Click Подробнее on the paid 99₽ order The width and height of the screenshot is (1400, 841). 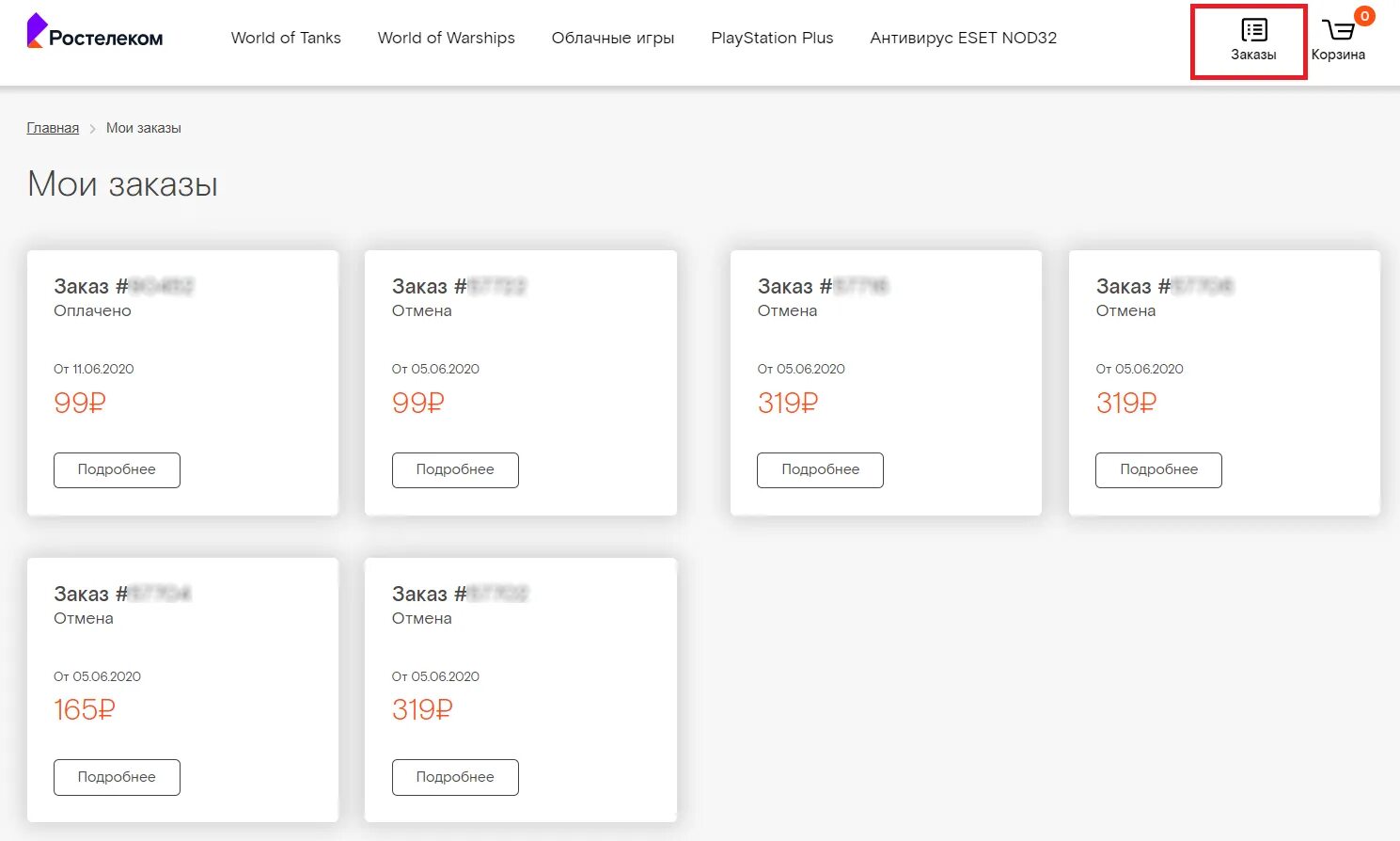(x=117, y=469)
